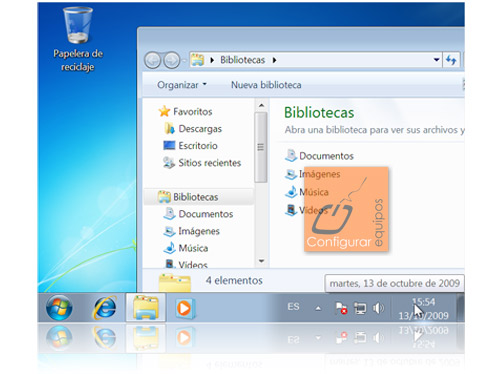Click the Música library icon in the main pane
The image size is (500, 374).
[x=291, y=192]
